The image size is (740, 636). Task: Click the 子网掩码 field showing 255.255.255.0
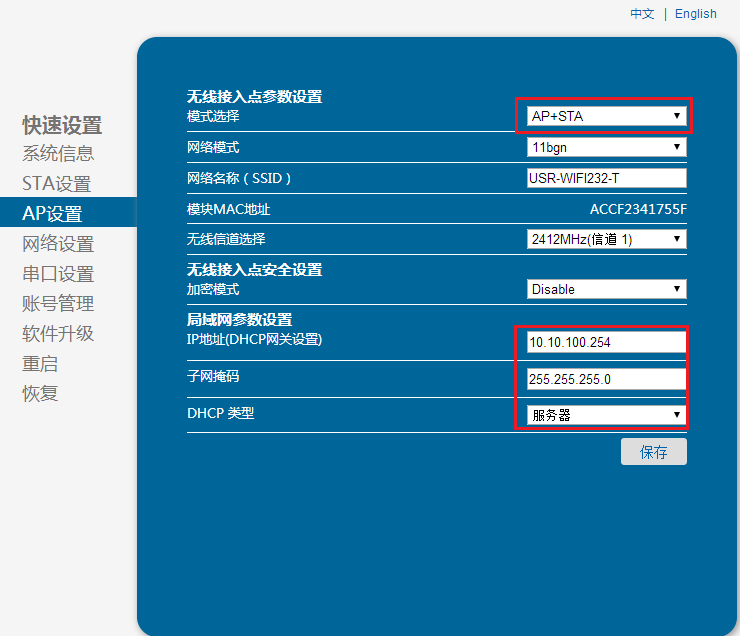pos(606,379)
